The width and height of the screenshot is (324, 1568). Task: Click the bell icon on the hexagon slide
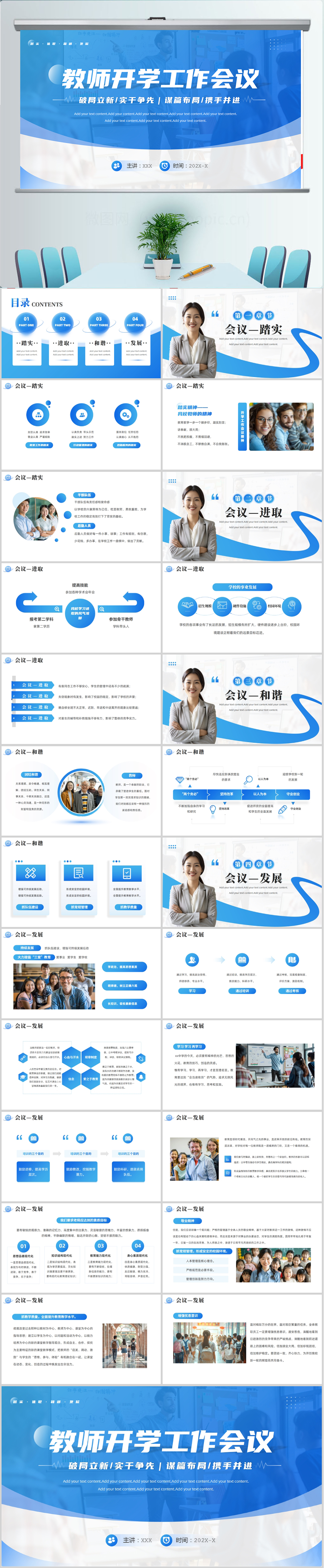pyautogui.click(x=141, y=1077)
